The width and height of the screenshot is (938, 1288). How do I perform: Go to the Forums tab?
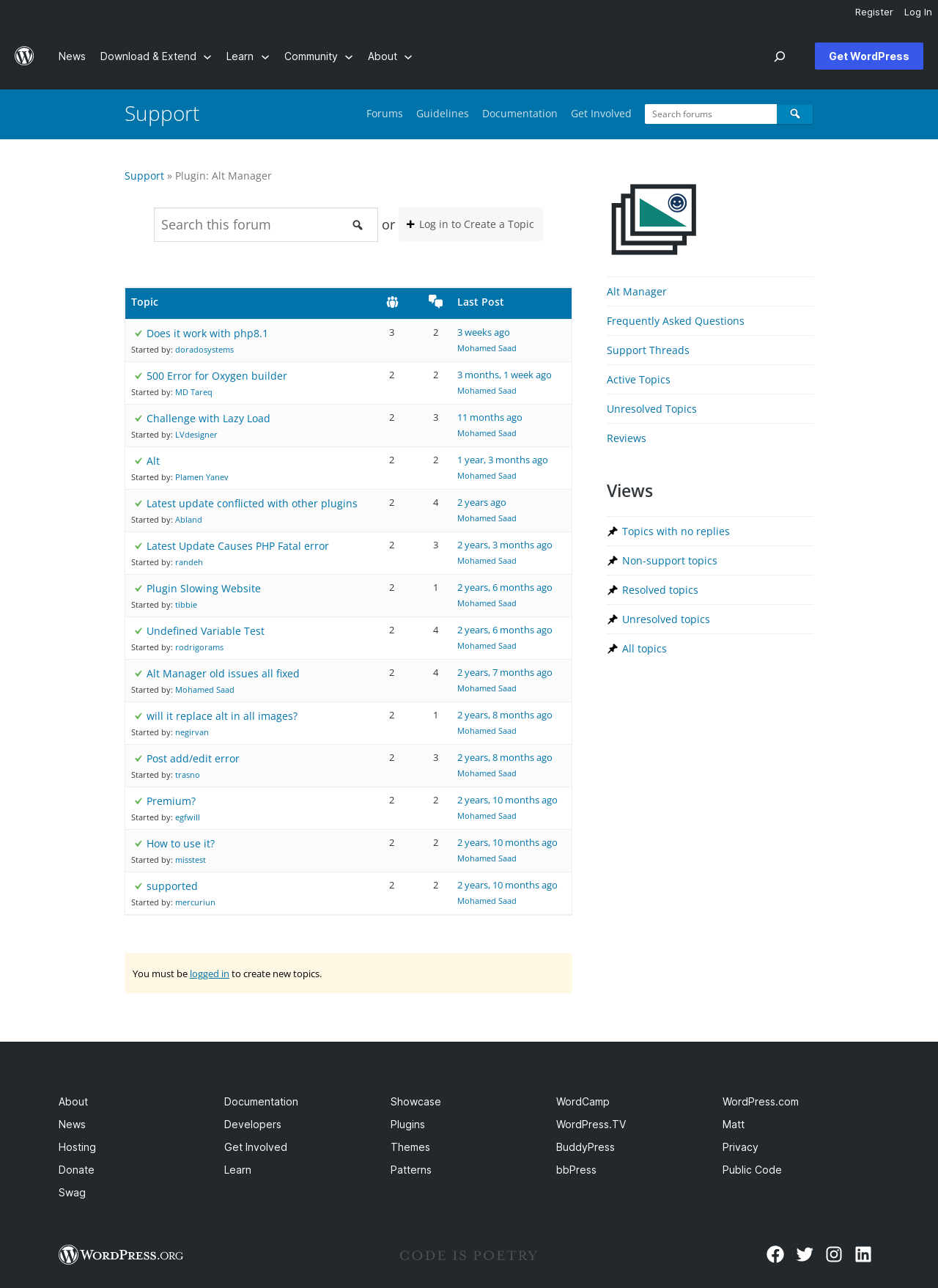(385, 114)
